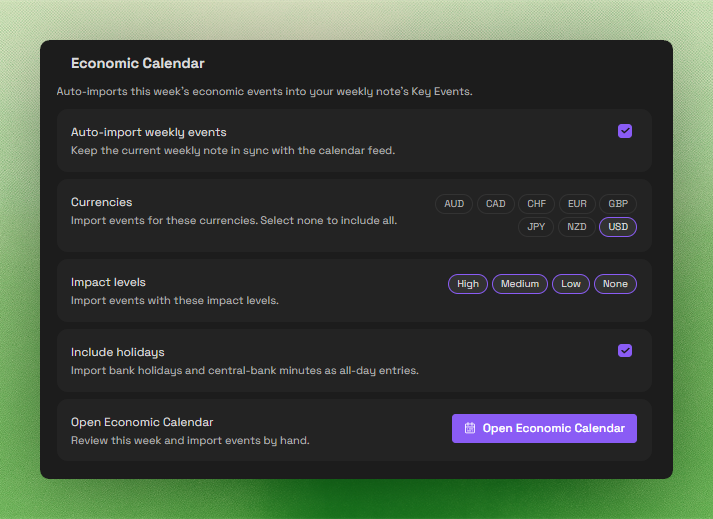Disable the Include holidays checkbox
The height and width of the screenshot is (519, 713).
(625, 351)
